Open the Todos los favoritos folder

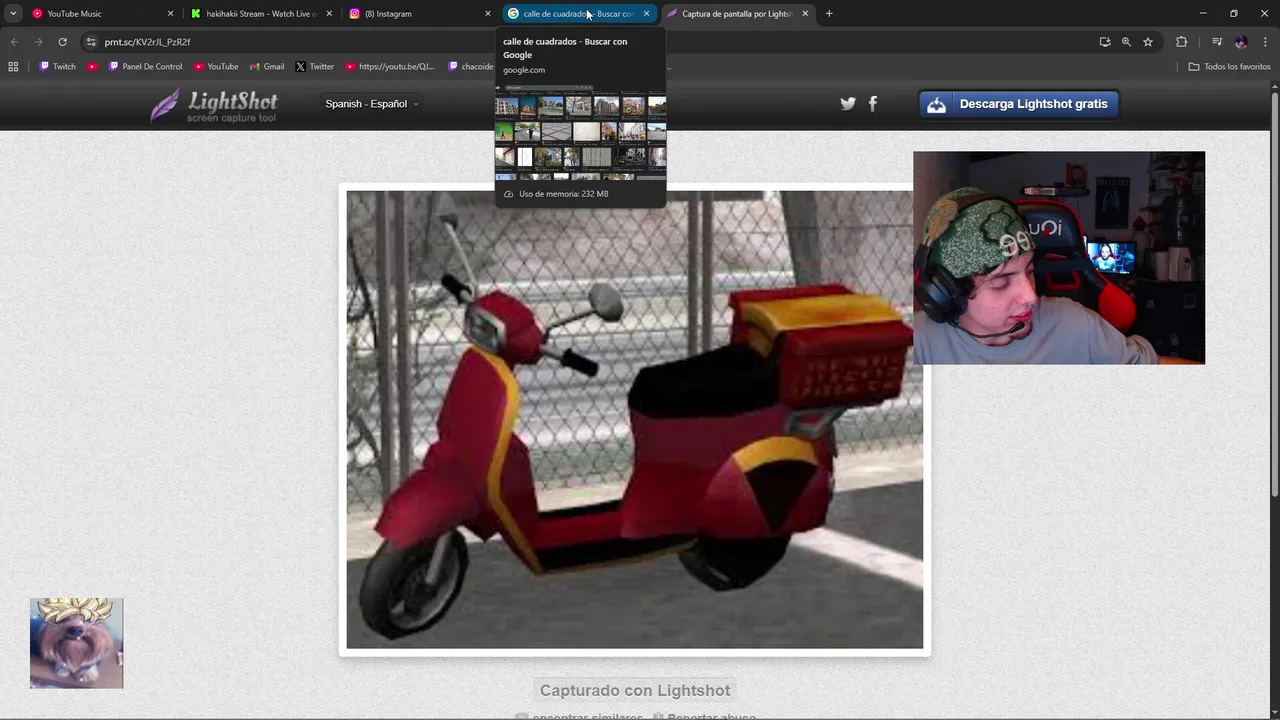[1229, 67]
